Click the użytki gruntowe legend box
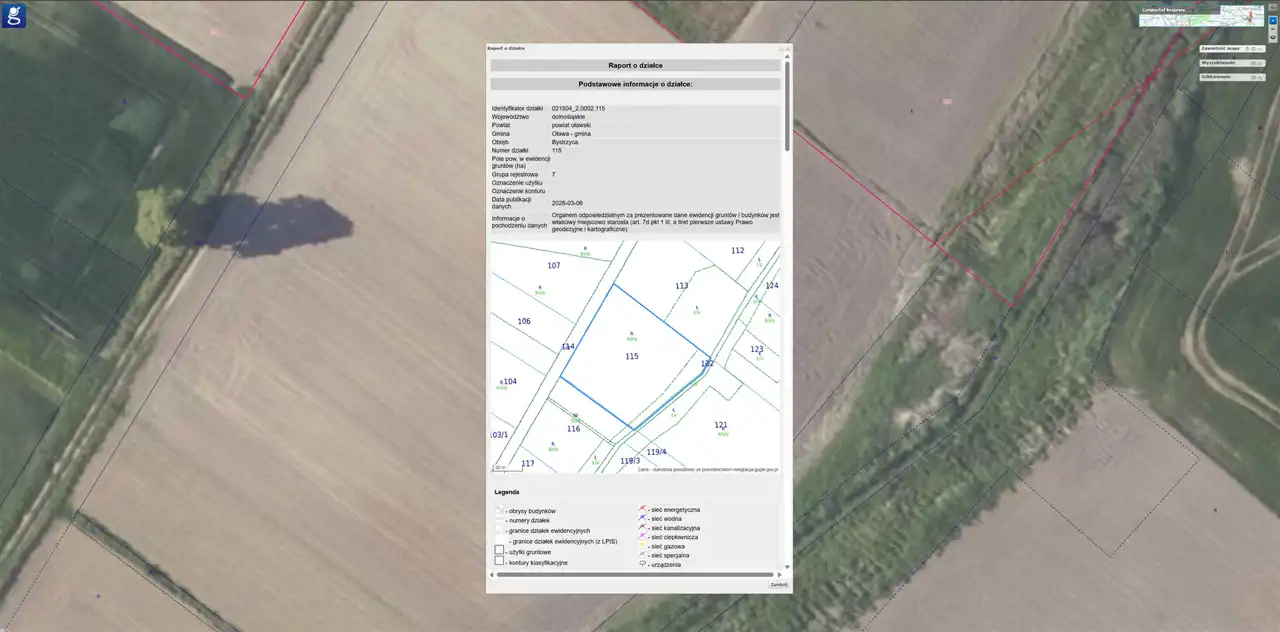The image size is (1280, 632). pyautogui.click(x=500, y=551)
